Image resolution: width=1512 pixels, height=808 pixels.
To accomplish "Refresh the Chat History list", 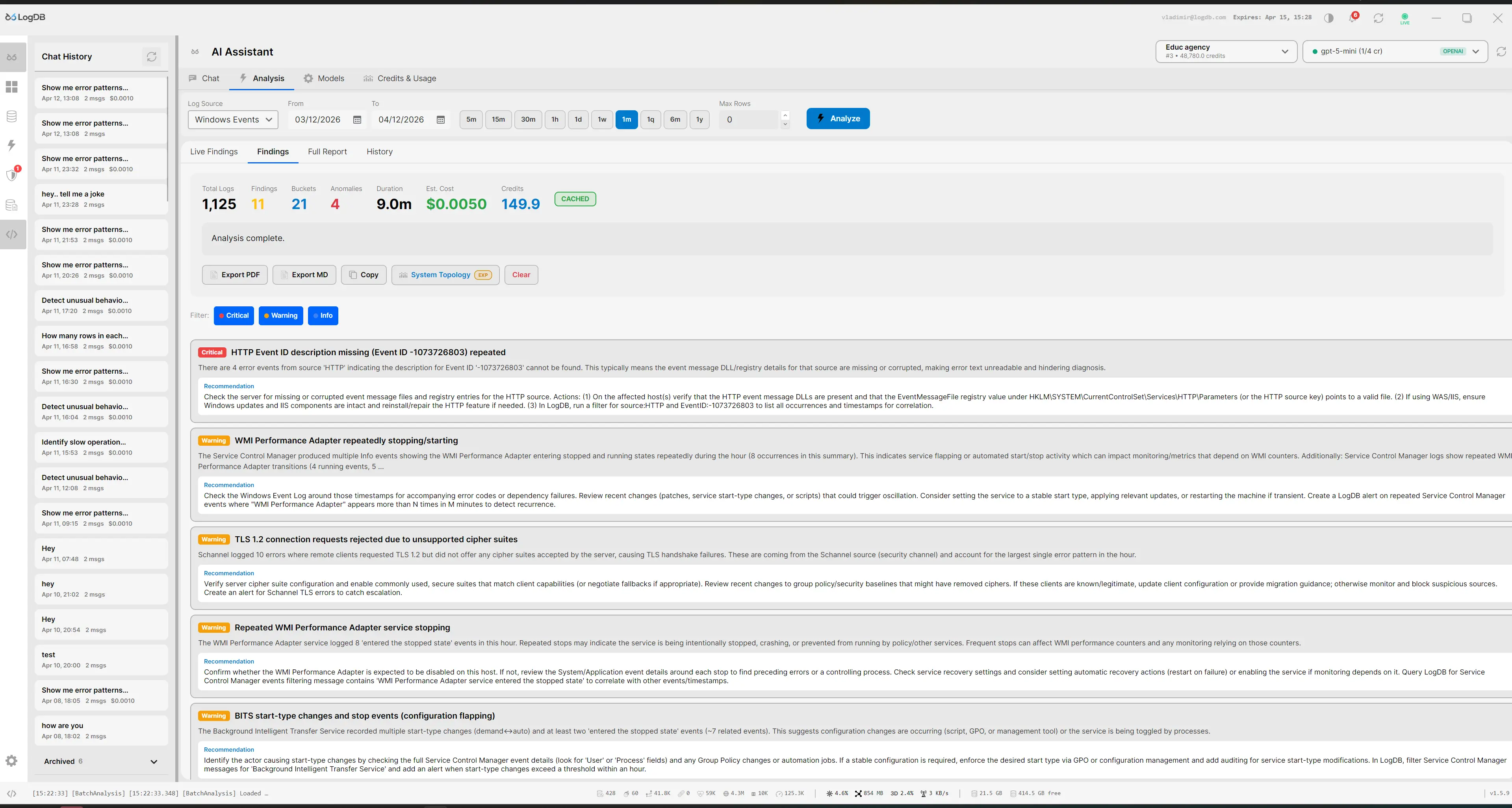I will pyautogui.click(x=151, y=57).
